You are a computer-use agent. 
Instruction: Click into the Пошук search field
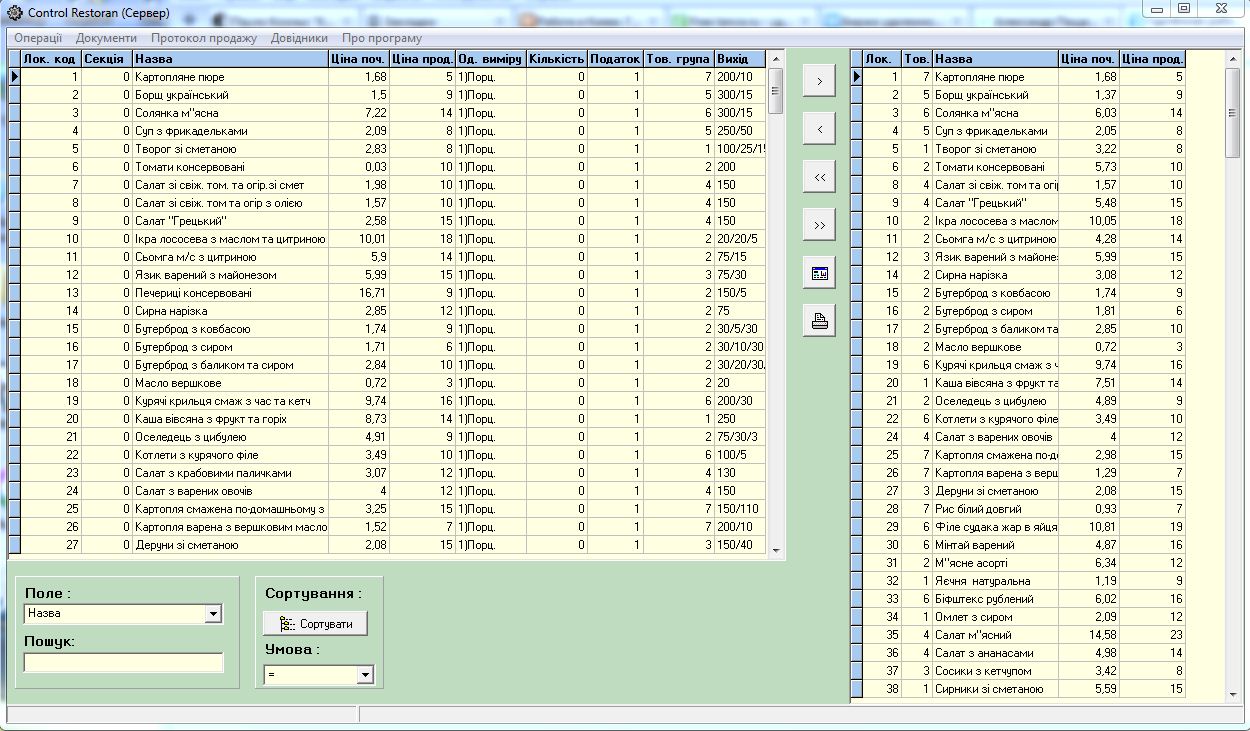tap(124, 663)
